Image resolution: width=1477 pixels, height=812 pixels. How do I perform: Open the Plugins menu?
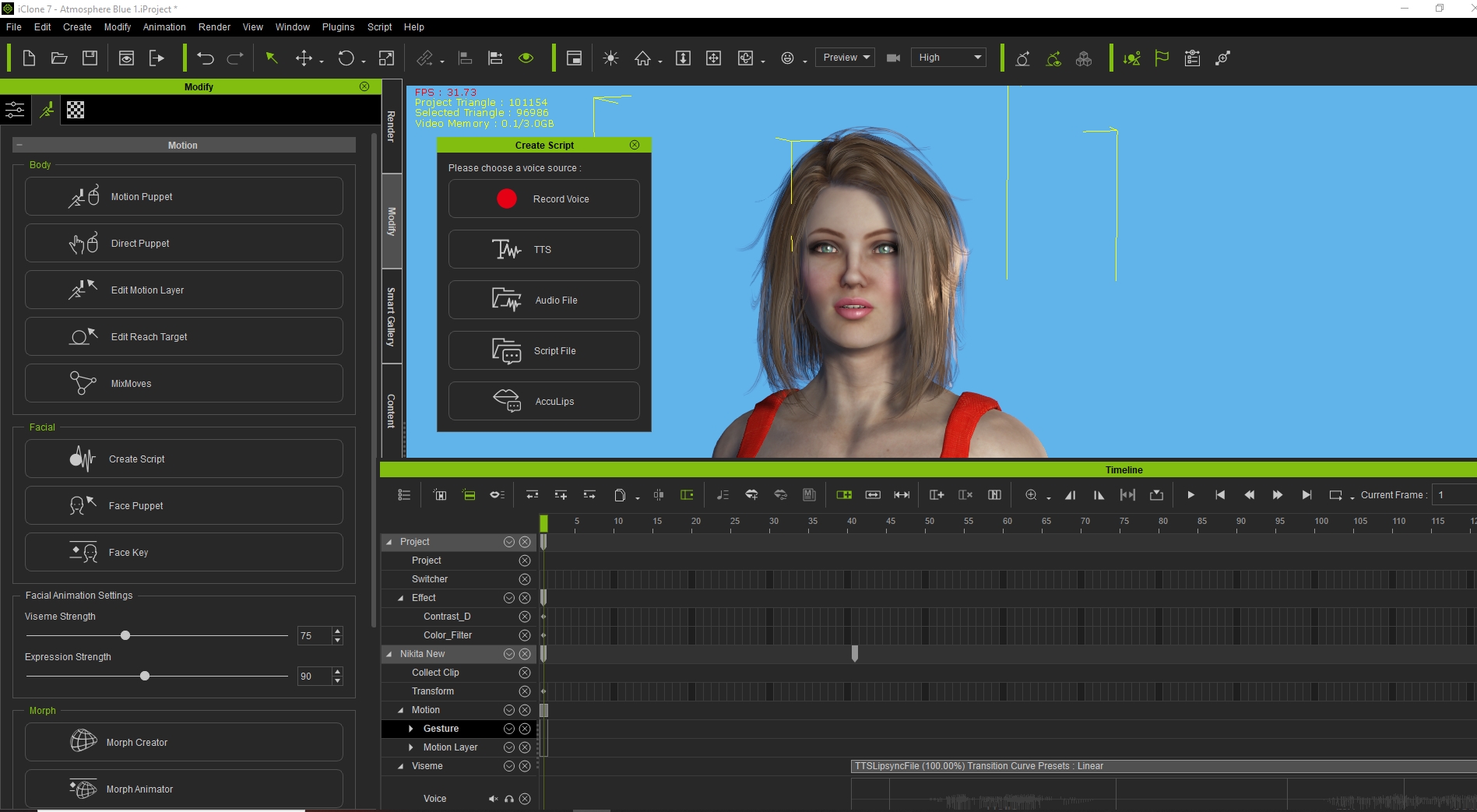[x=338, y=26]
